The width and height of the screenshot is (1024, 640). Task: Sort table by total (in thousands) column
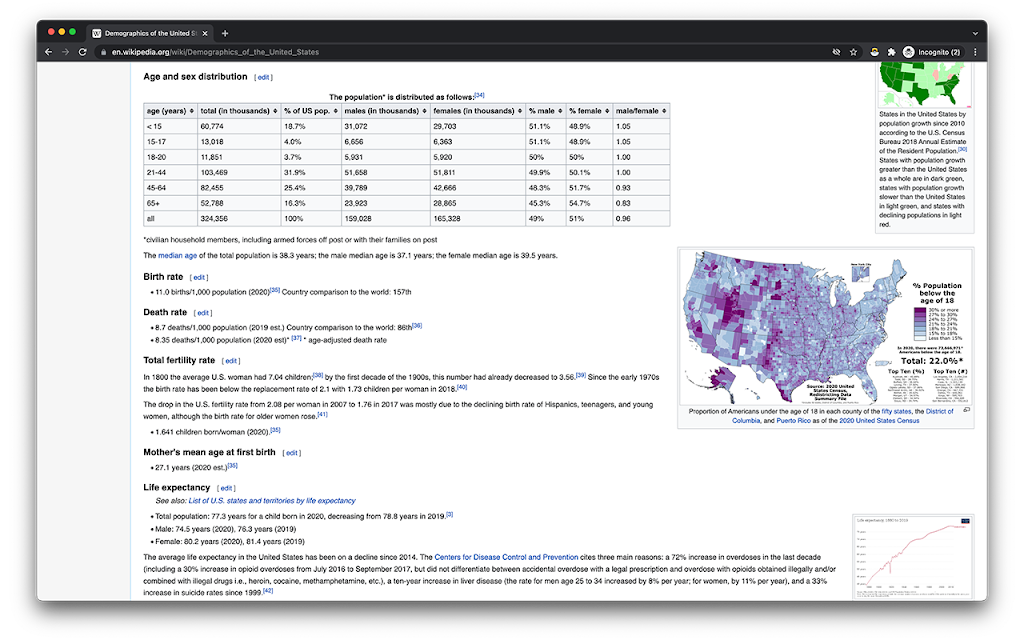[239, 111]
